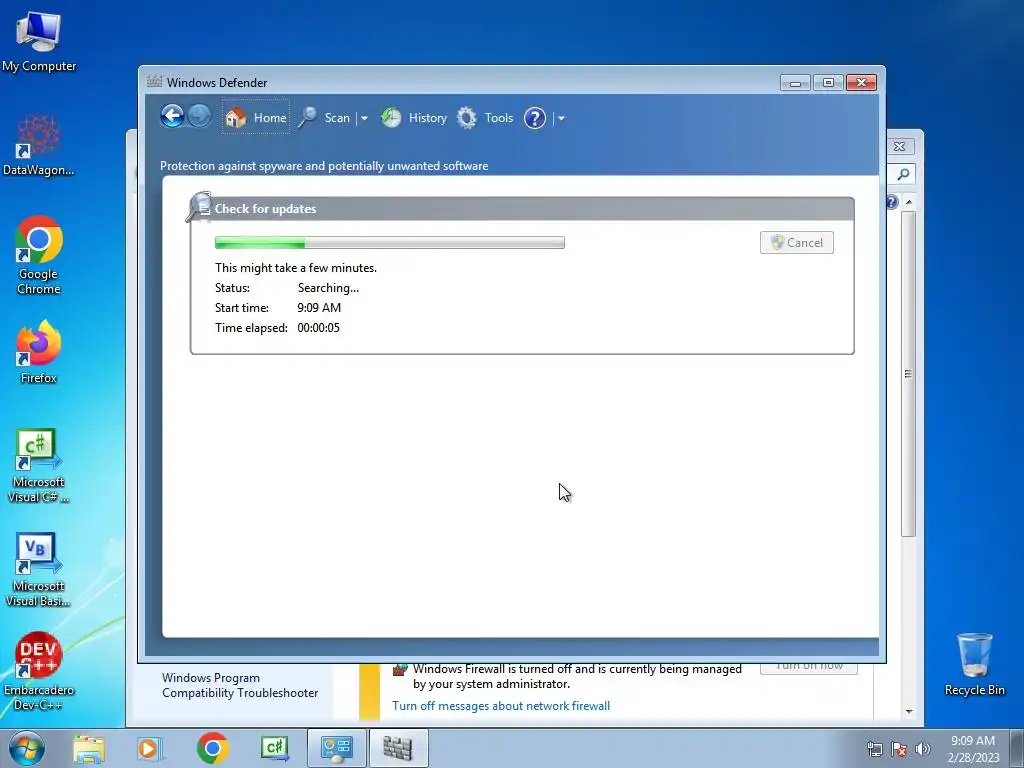
Task: Open Visual C# from the taskbar
Action: click(x=275, y=748)
